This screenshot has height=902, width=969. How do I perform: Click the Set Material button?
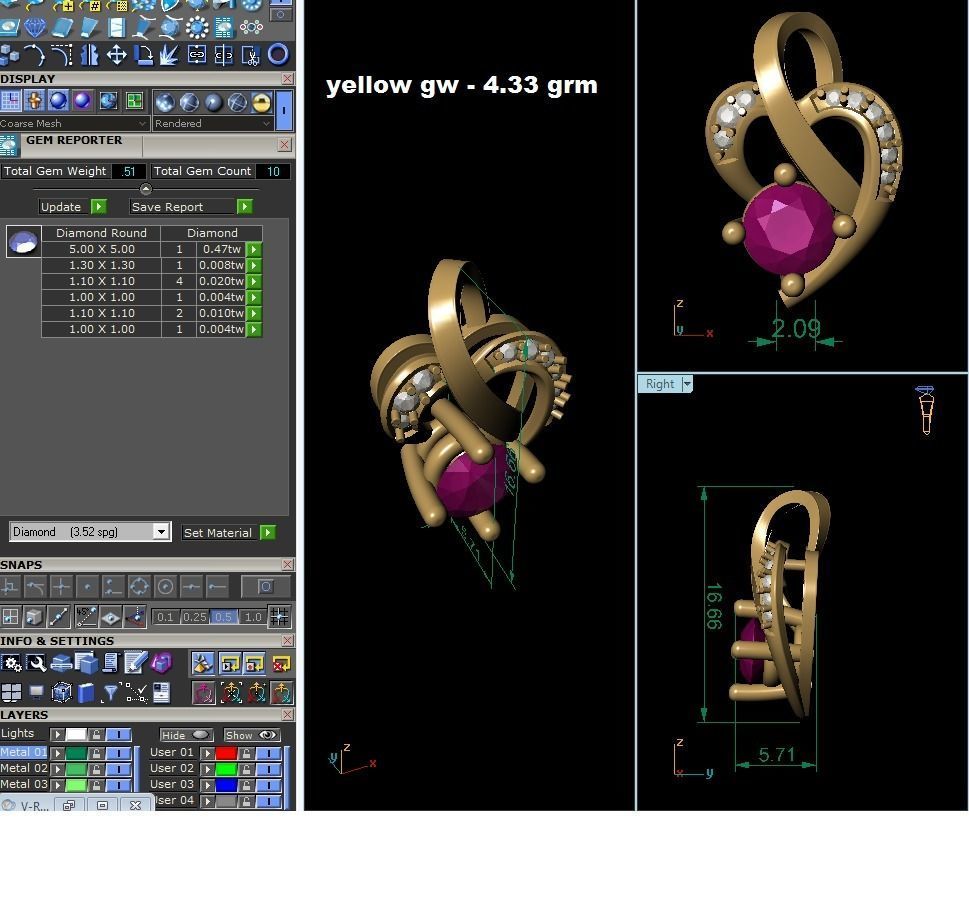229,533
